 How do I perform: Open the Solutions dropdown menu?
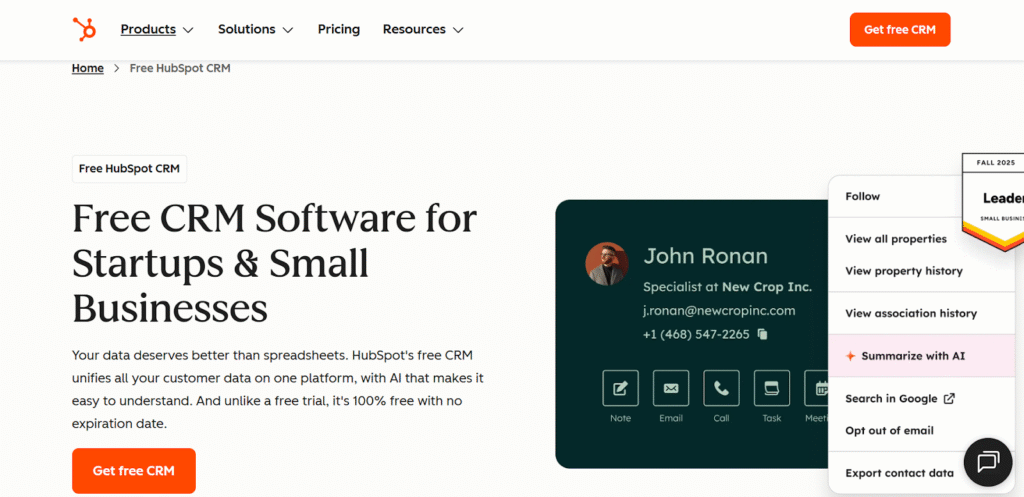pos(255,29)
